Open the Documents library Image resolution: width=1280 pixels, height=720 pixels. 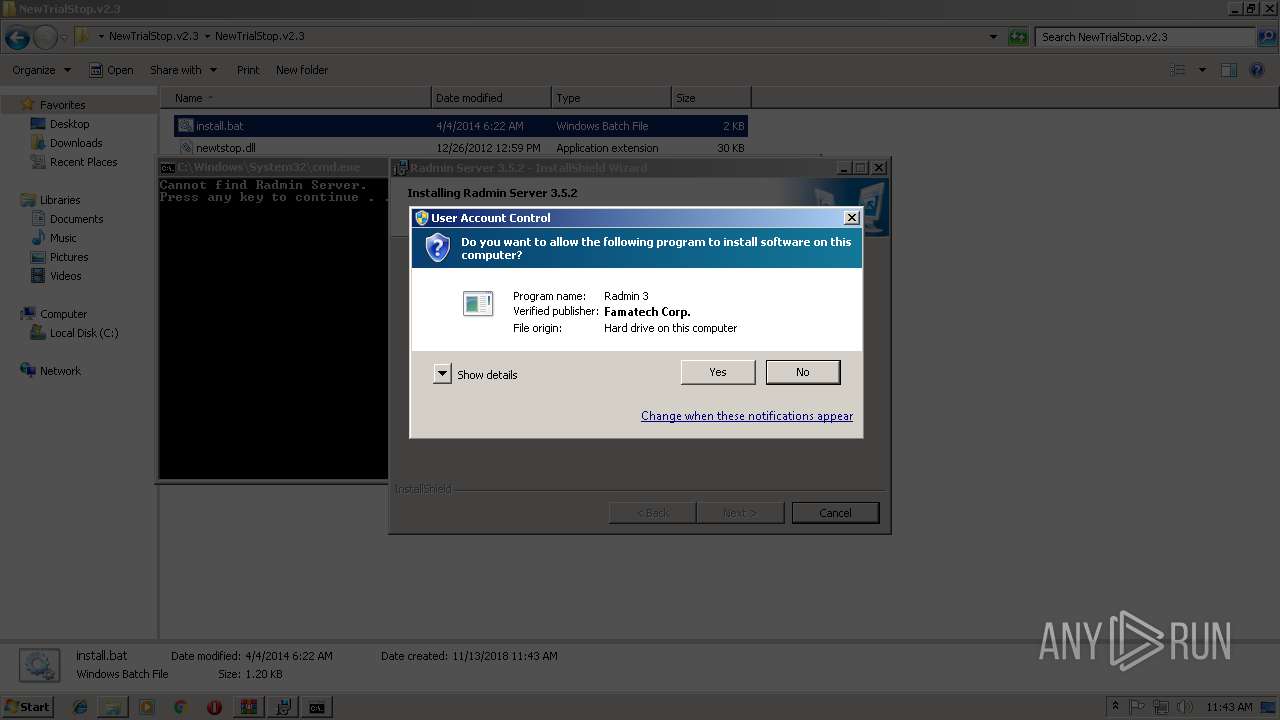[76, 219]
